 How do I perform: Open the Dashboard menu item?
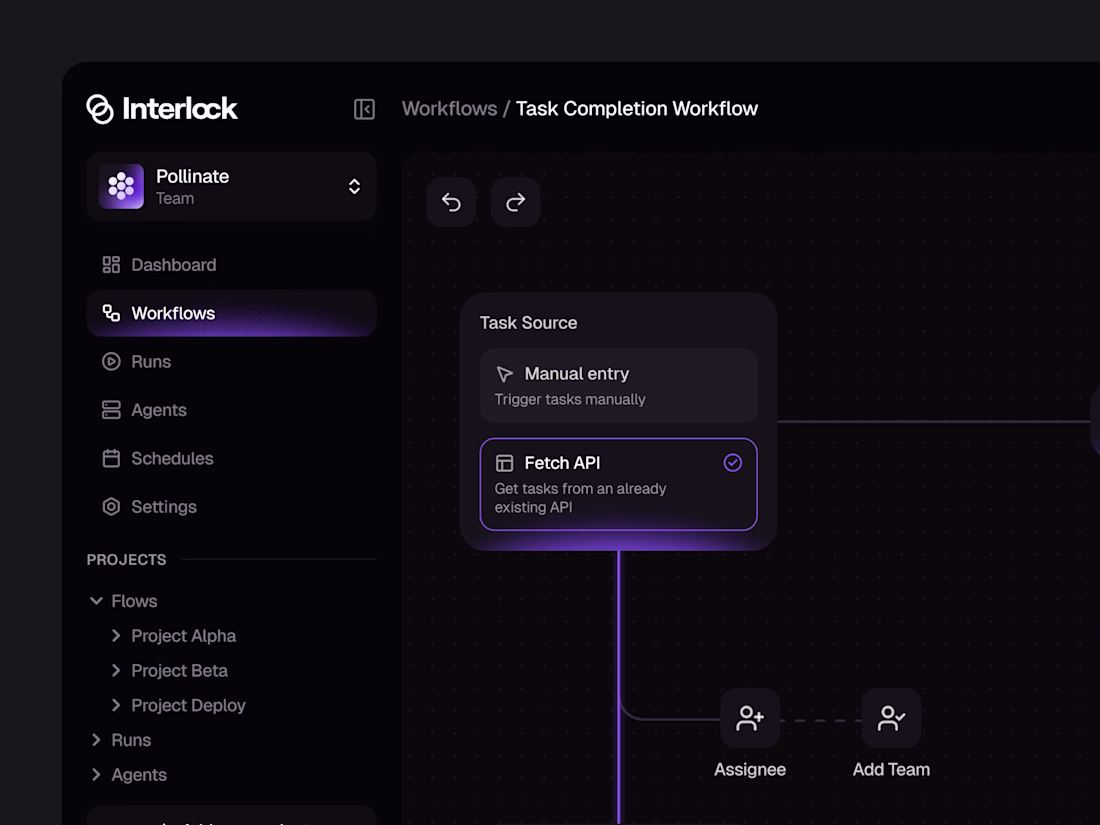point(173,265)
